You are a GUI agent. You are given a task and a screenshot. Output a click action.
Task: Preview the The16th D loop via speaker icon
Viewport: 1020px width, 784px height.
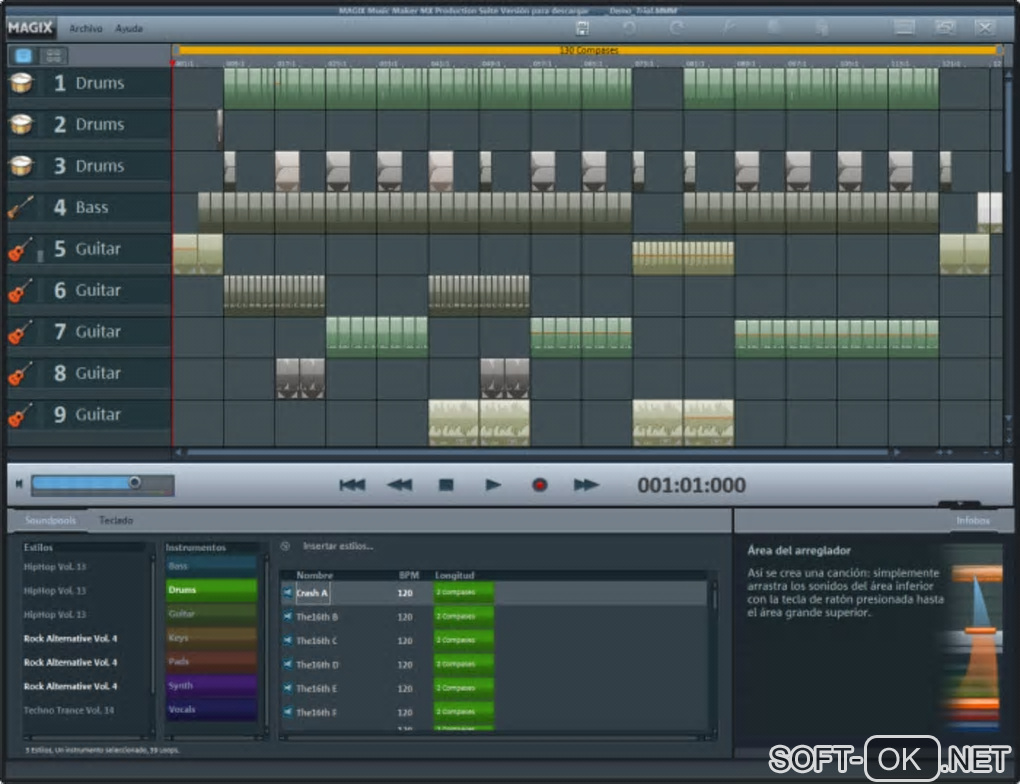(x=288, y=664)
